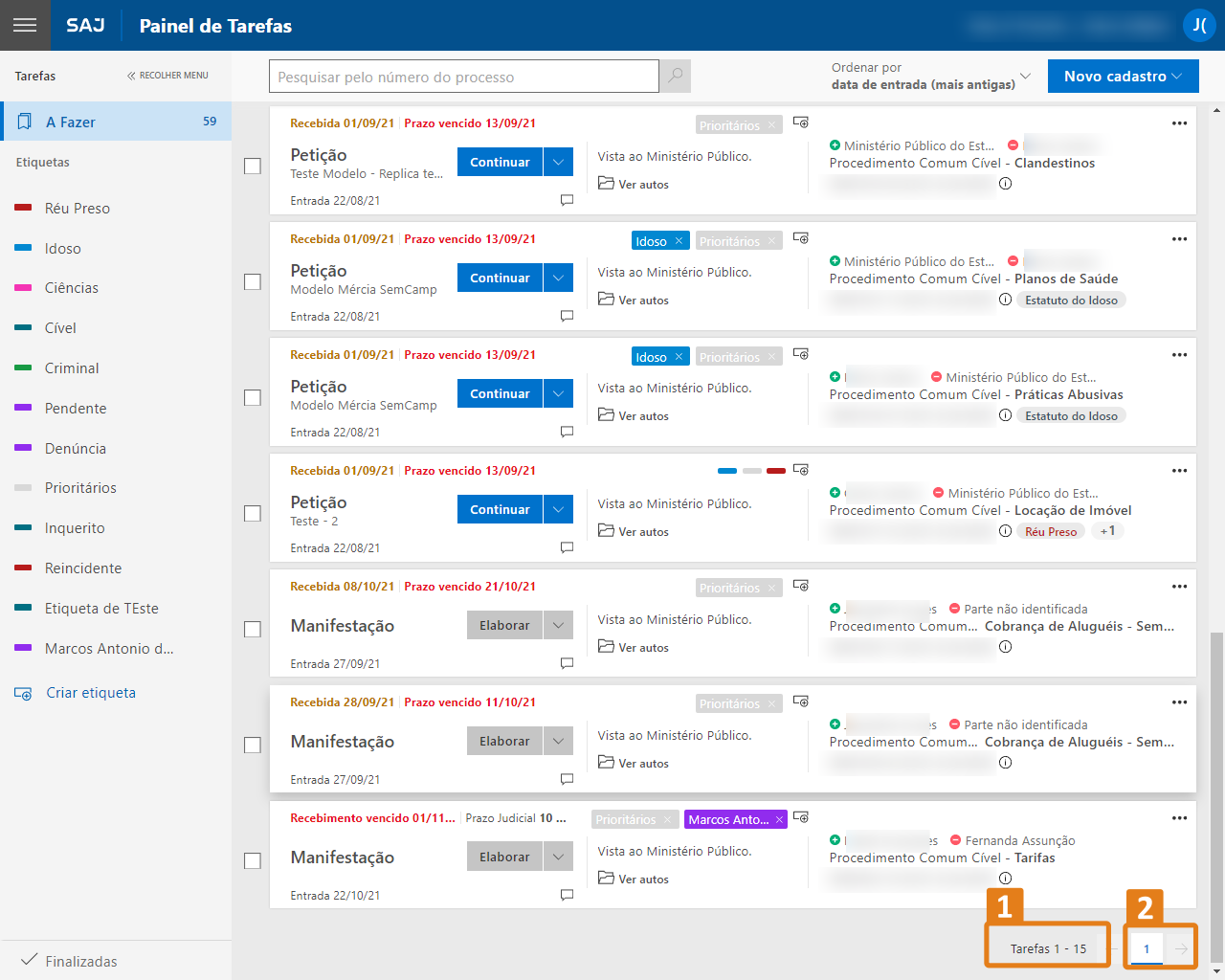1225x980 pixels.
Task: Open the Ordenar por sort dropdown
Action: [x=930, y=76]
